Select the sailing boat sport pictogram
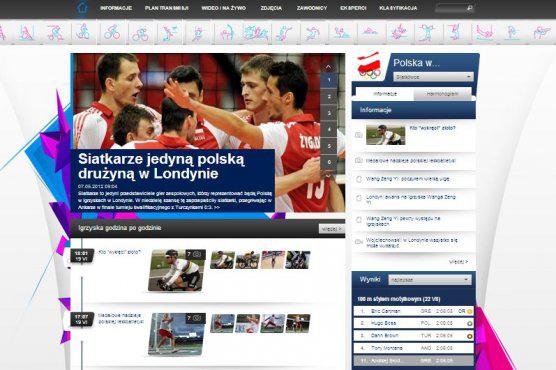The width and height of the screenshot is (556, 370). [x=27, y=33]
